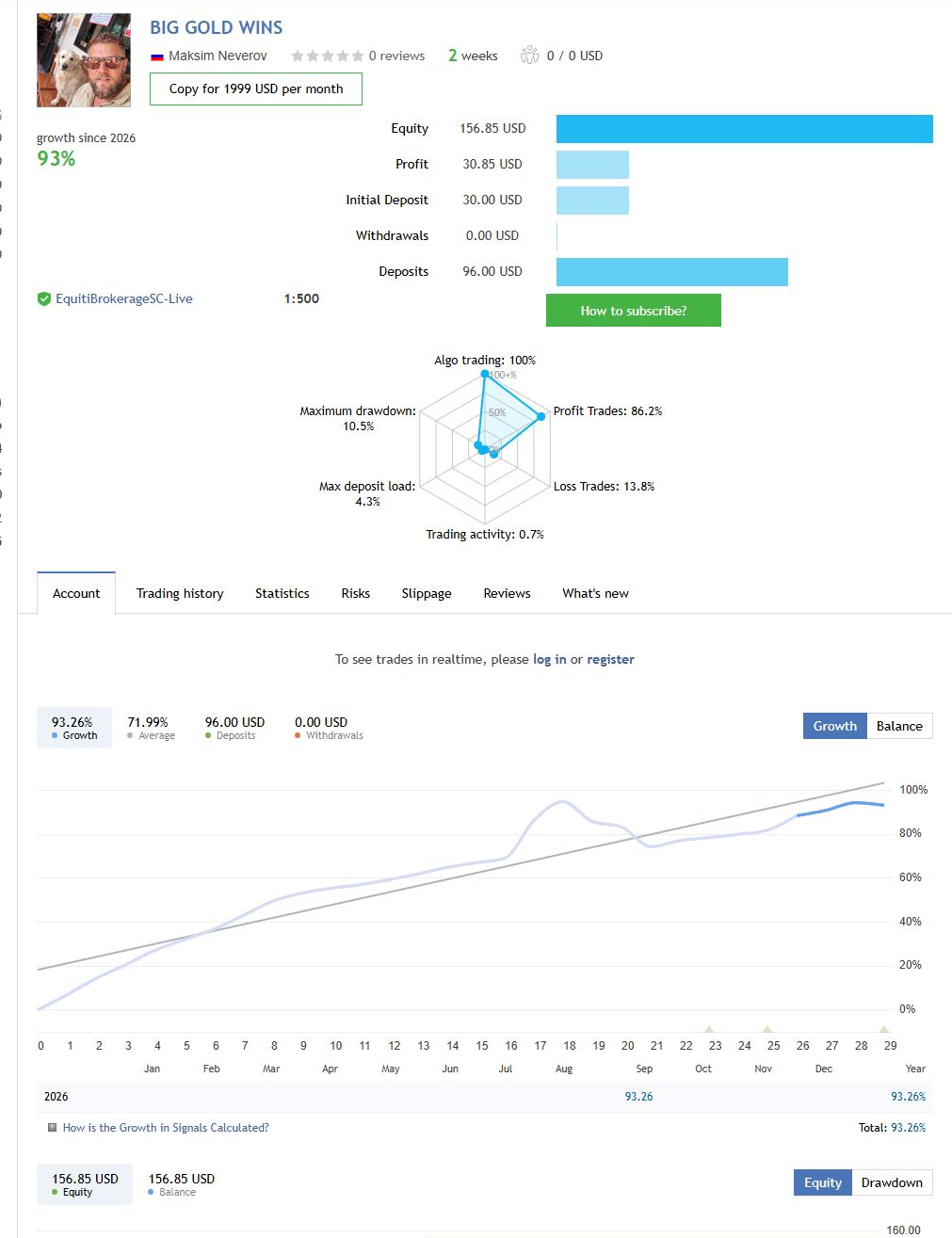952x1238 pixels.
Task: Open the EquitiBrokerageSC-Live broker link
Action: (x=124, y=298)
